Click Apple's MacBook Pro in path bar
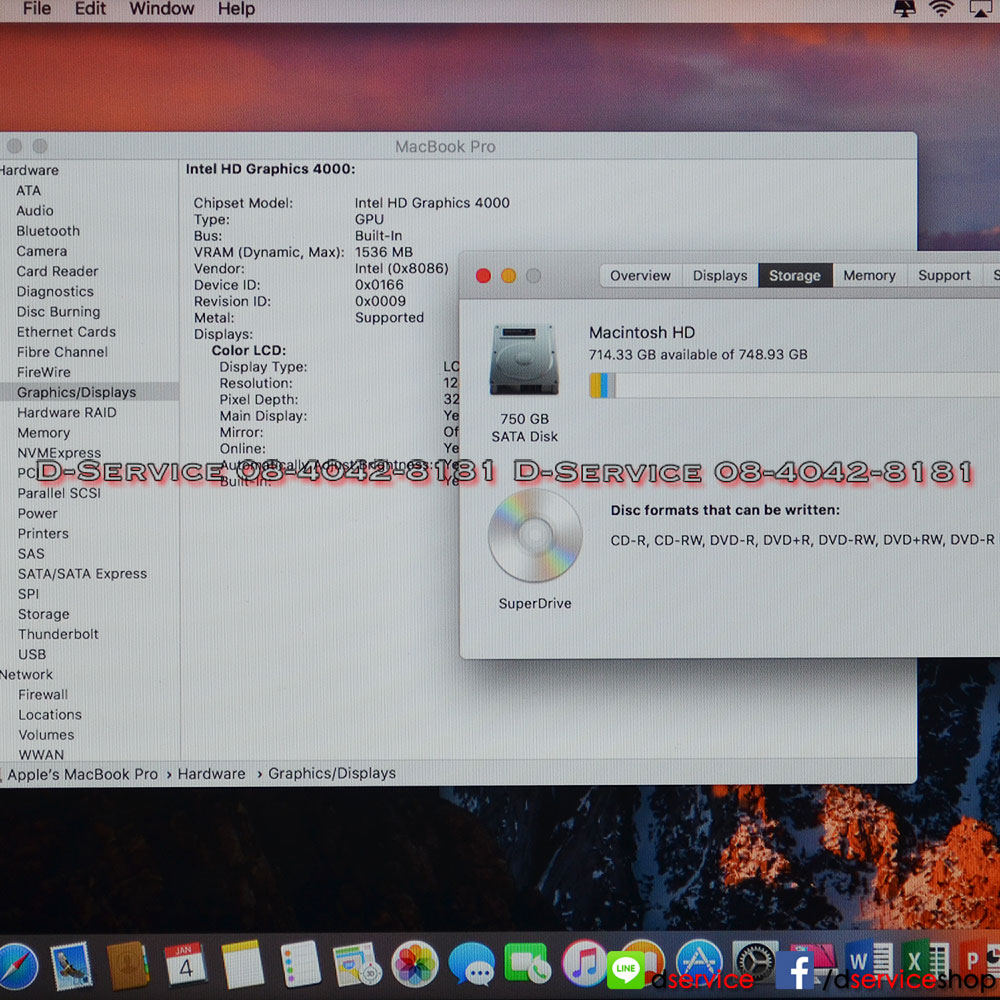This screenshot has height=1000, width=1000. [82, 774]
